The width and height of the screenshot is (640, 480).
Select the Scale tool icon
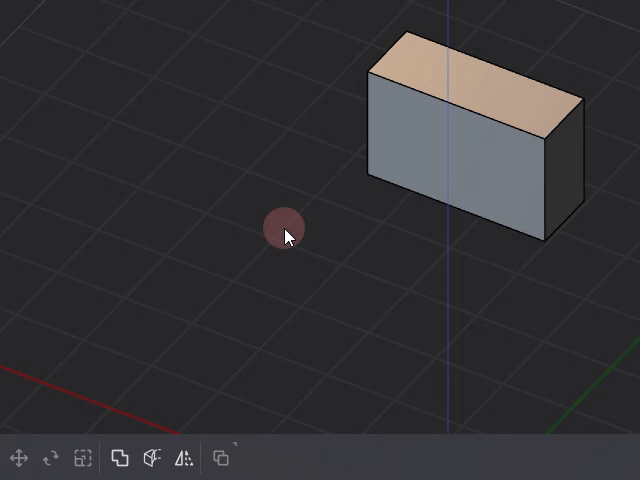coord(83,458)
